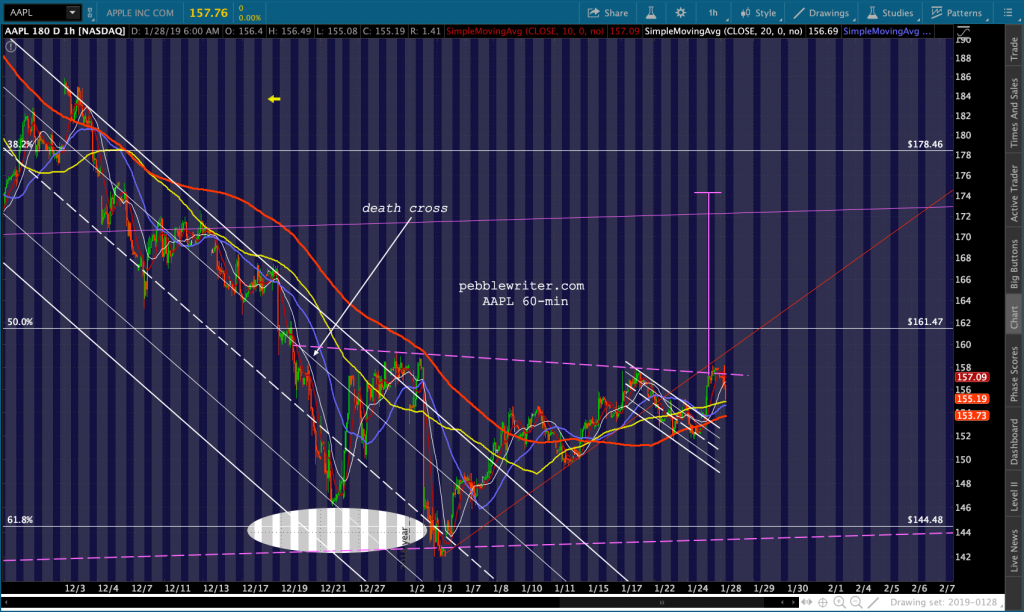
Task: Click the symbol link chain icon
Action: click(x=90, y=12)
